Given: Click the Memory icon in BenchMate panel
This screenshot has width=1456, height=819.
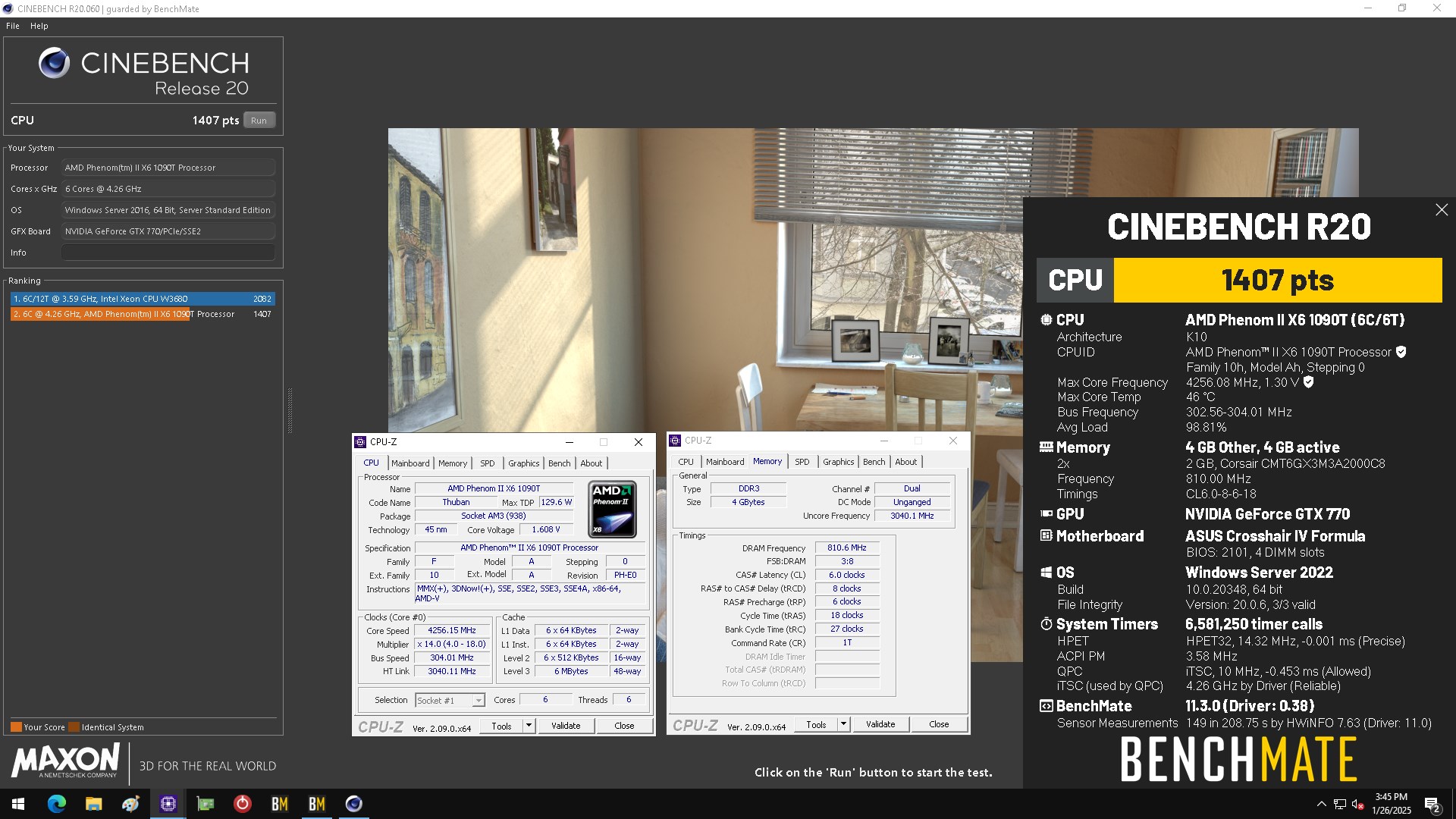Looking at the screenshot, I should [1046, 447].
